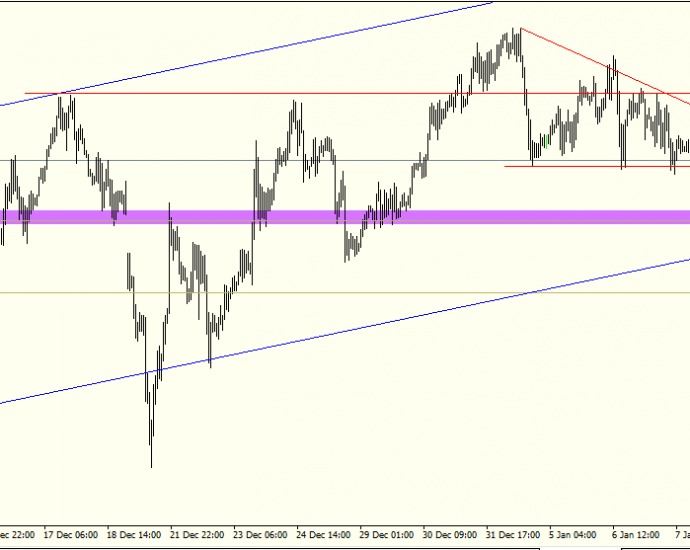Click the 31 Dec 17:00 time label
Image resolution: width=690 pixels, height=550 pixels.
pyautogui.click(x=513, y=535)
